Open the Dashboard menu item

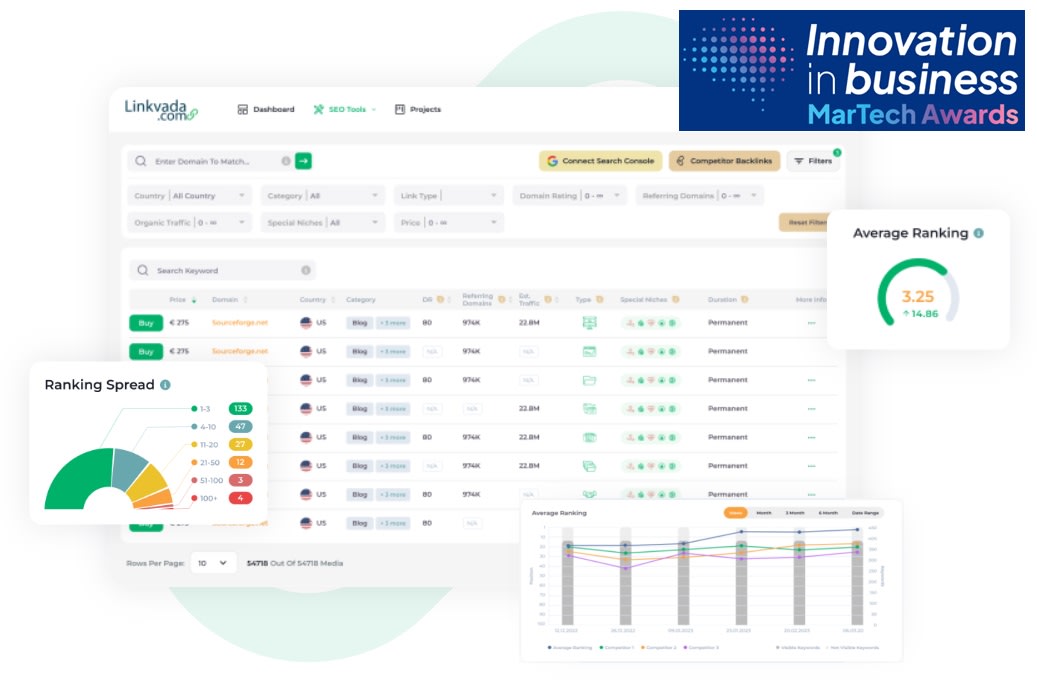[266, 109]
